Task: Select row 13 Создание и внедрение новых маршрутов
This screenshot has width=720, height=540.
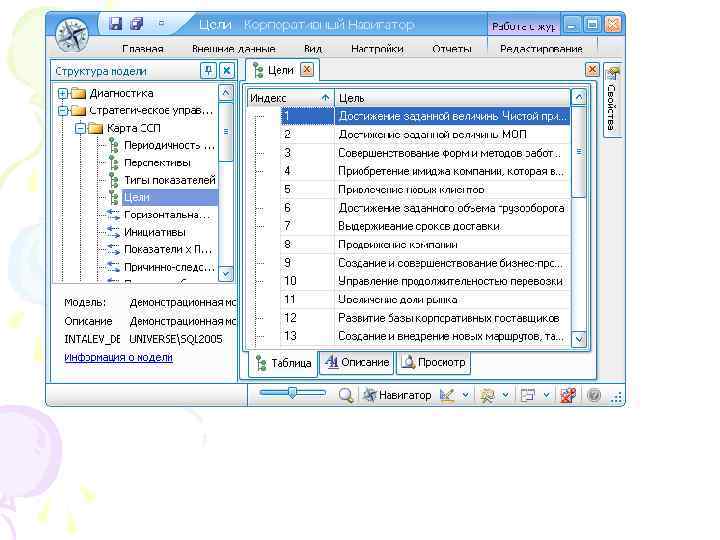Action: (x=425, y=336)
